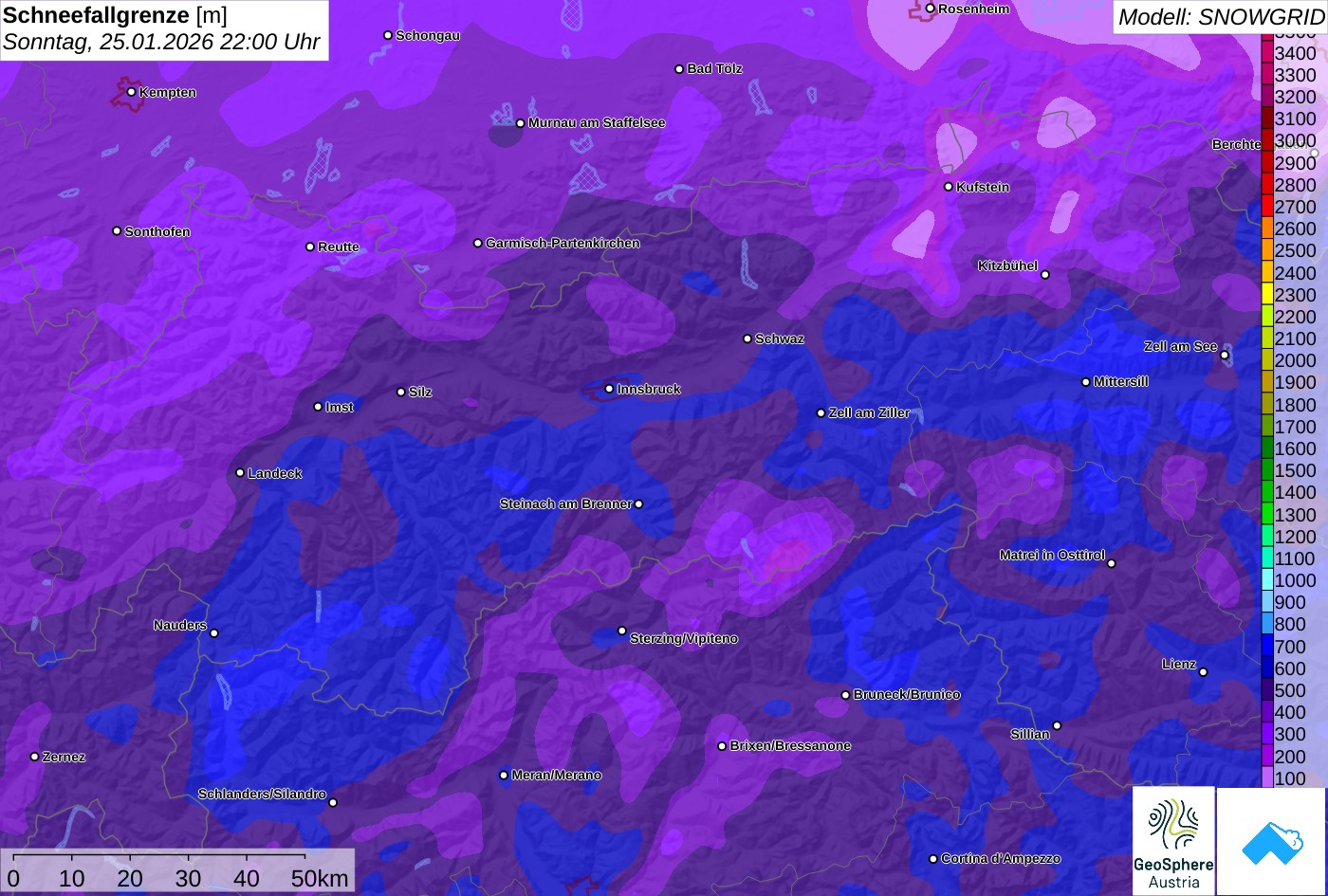Image resolution: width=1328 pixels, height=896 pixels.
Task: Click the Silz town label
Action: 420,392
